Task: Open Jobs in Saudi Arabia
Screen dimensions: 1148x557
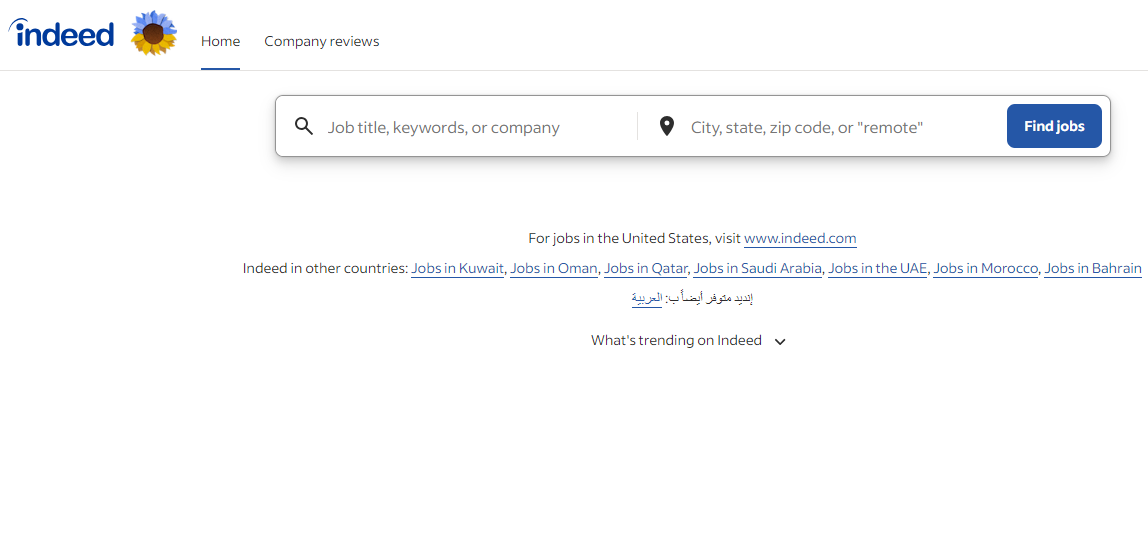Action: coord(758,268)
